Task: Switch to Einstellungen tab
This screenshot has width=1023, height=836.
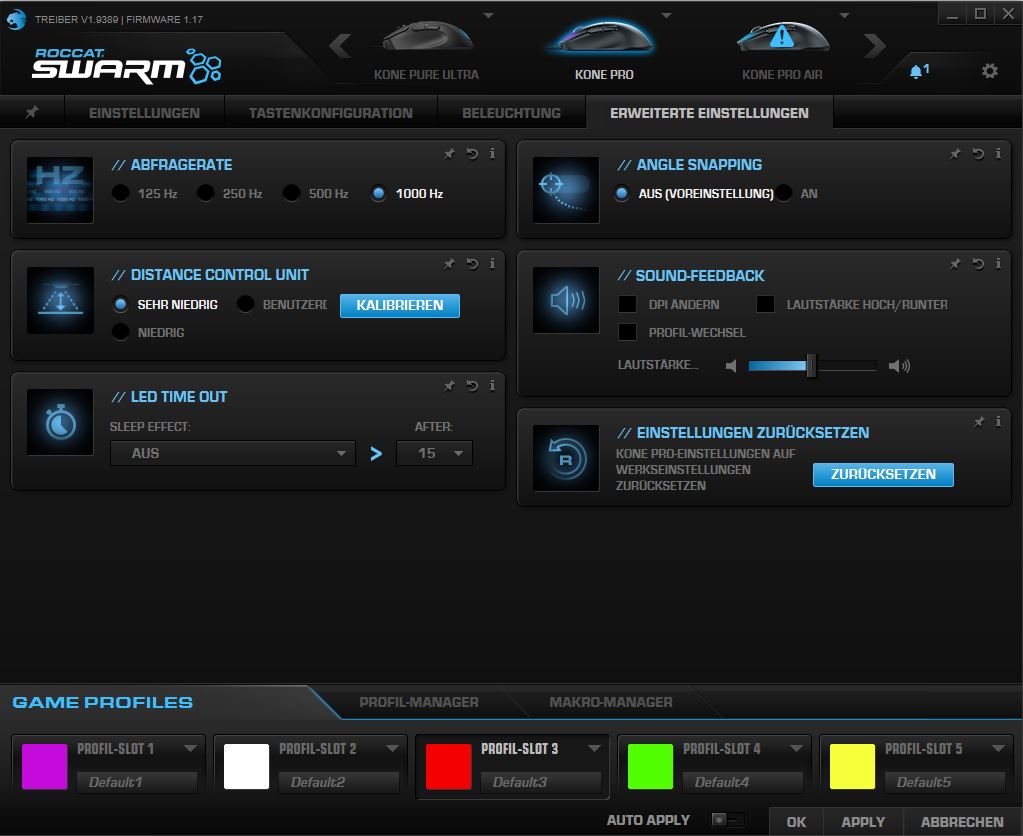Action: pyautogui.click(x=144, y=113)
